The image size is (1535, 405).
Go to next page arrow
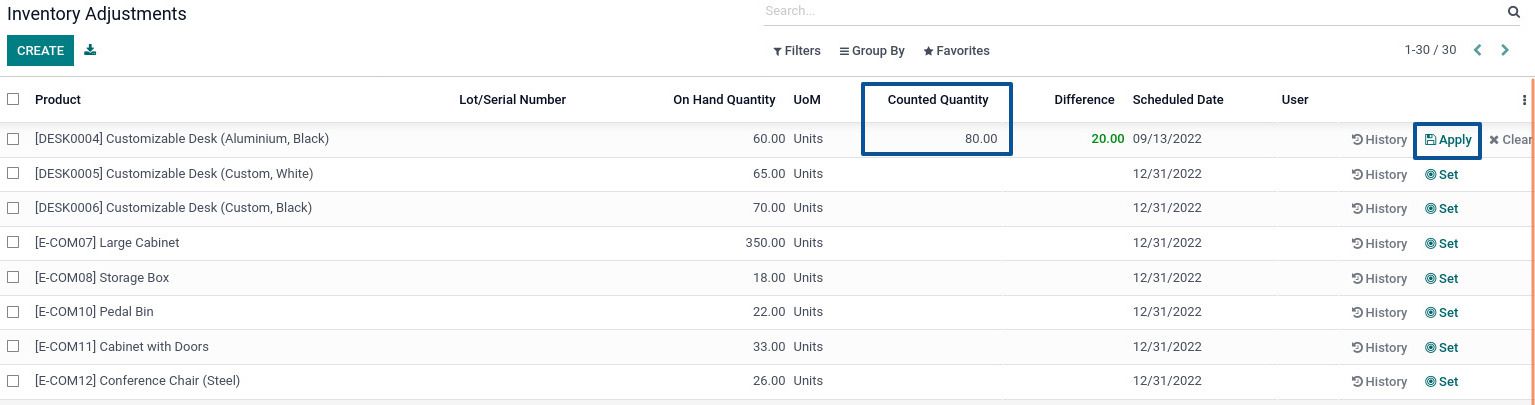pos(1504,50)
